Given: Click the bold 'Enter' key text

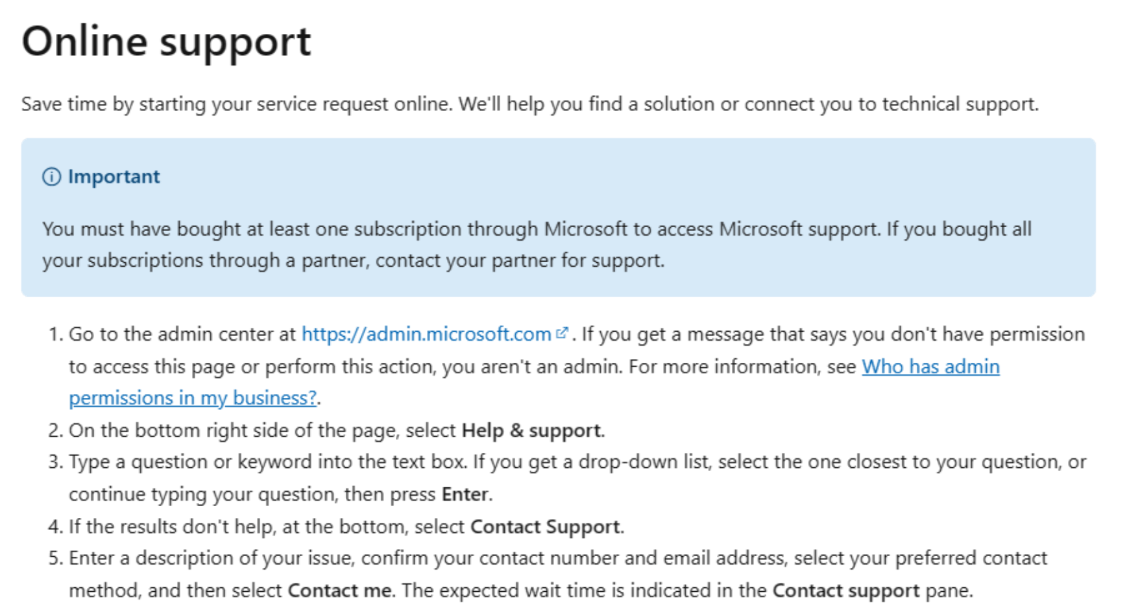Looking at the screenshot, I should pyautogui.click(x=465, y=494).
